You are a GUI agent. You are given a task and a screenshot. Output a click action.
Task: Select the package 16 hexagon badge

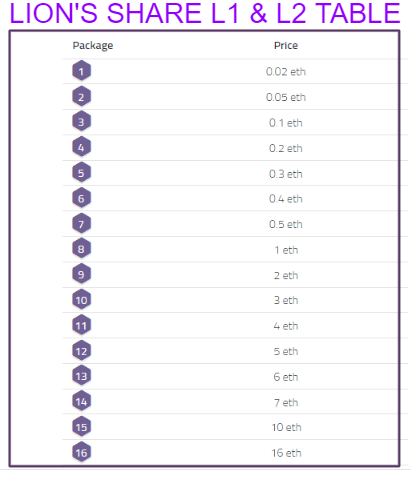(81, 452)
